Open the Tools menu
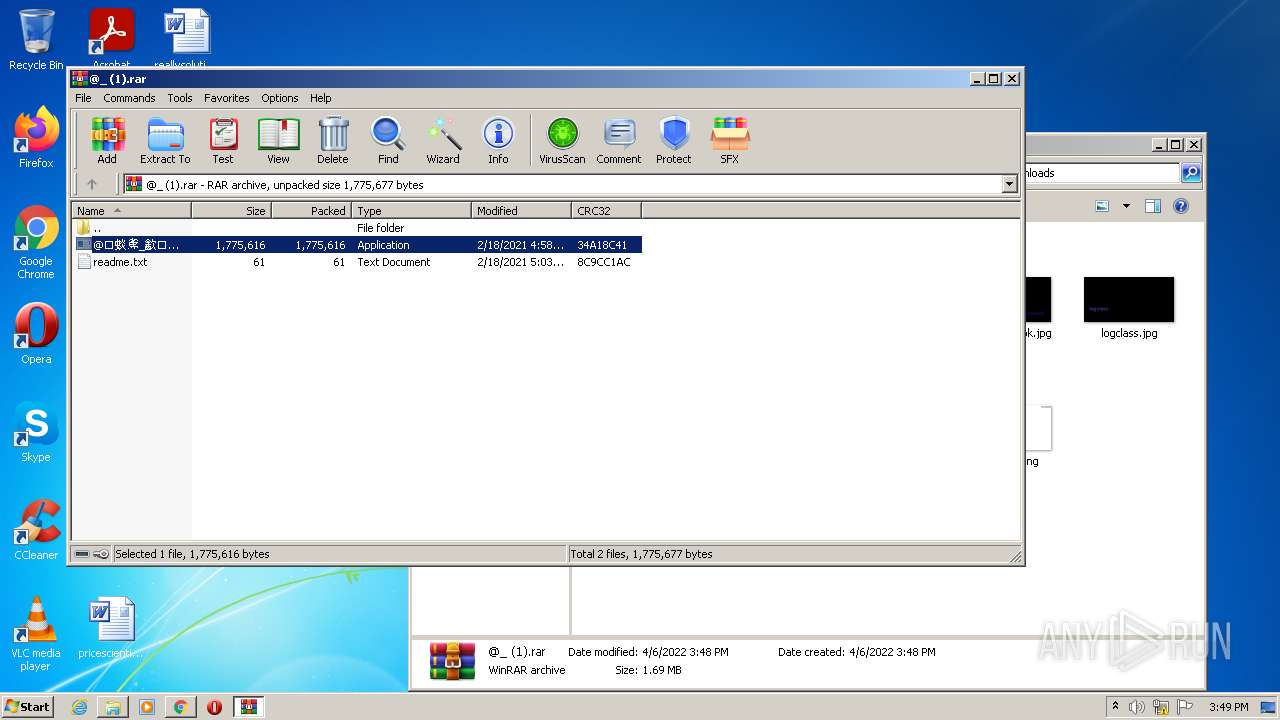The width and height of the screenshot is (1280, 720). (180, 98)
